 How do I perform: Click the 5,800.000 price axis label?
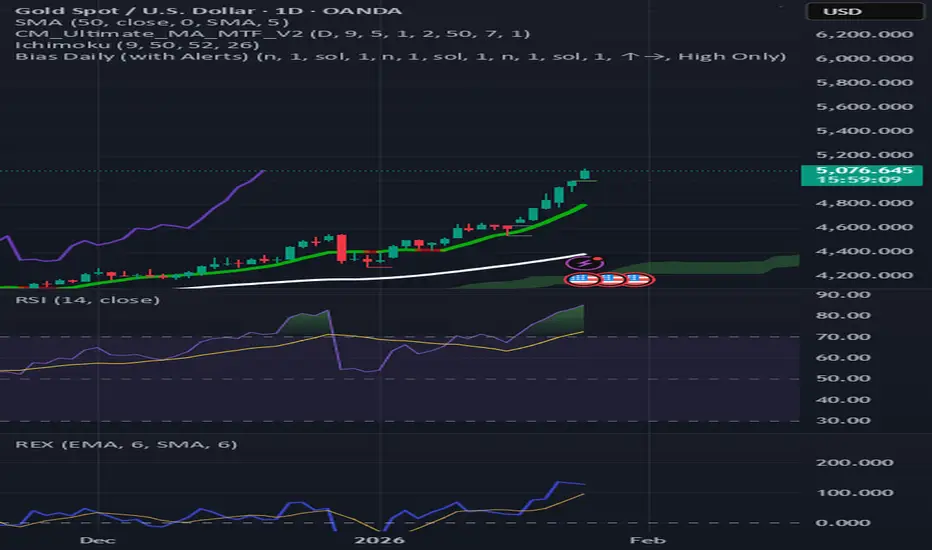coord(864,83)
